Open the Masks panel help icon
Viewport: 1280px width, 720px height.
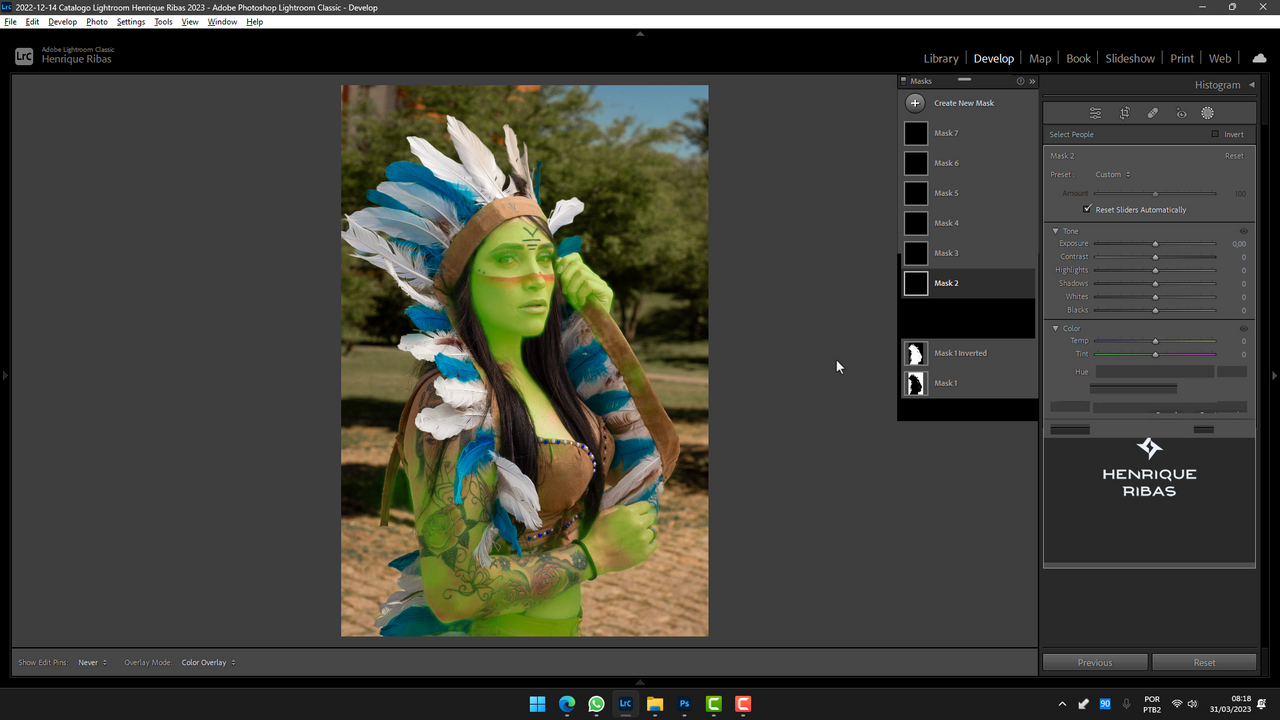[1020, 81]
